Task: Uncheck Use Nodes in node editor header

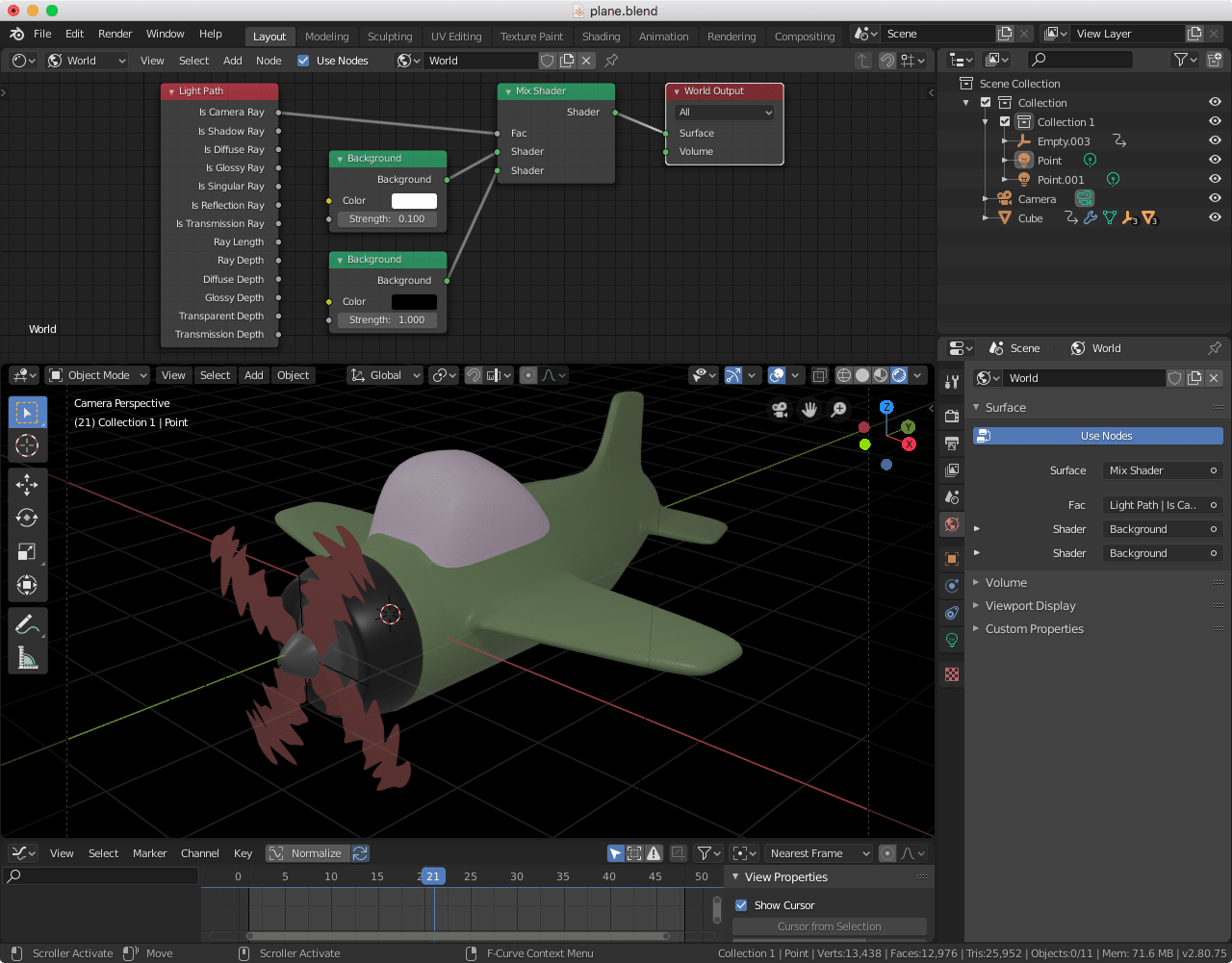Action: (303, 61)
